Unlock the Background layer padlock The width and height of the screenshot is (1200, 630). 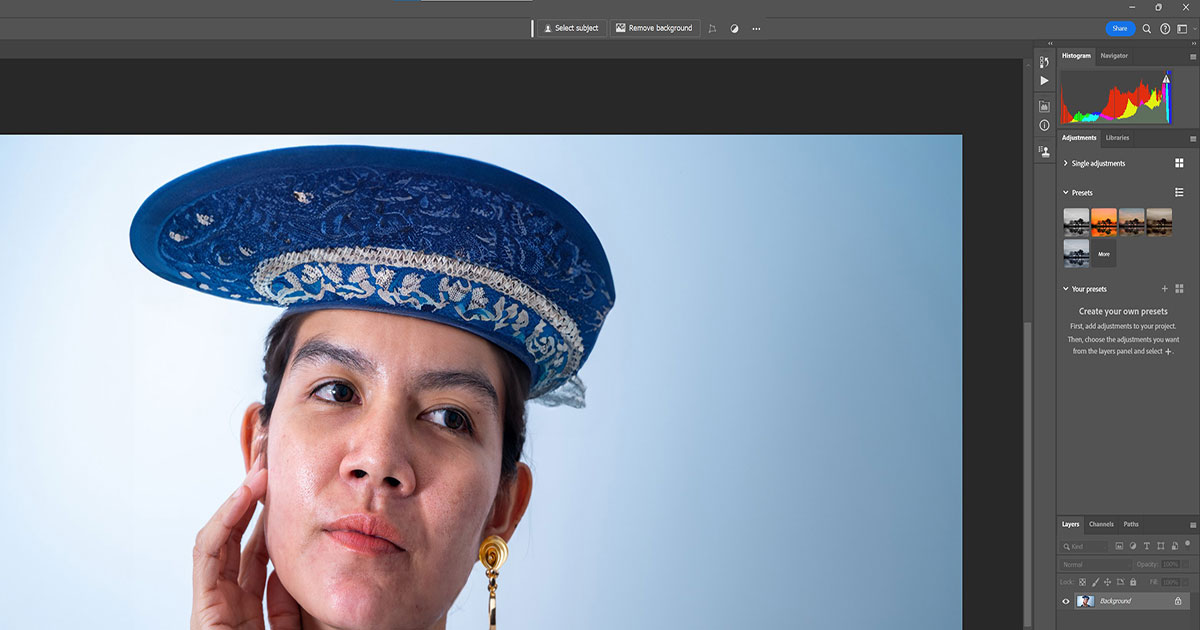[1178, 600]
